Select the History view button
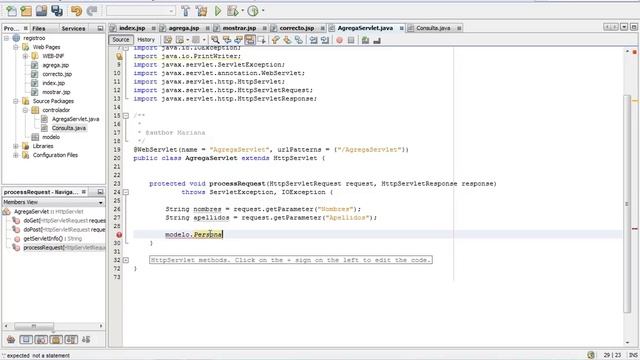The height and width of the screenshot is (360, 640). coord(146,40)
